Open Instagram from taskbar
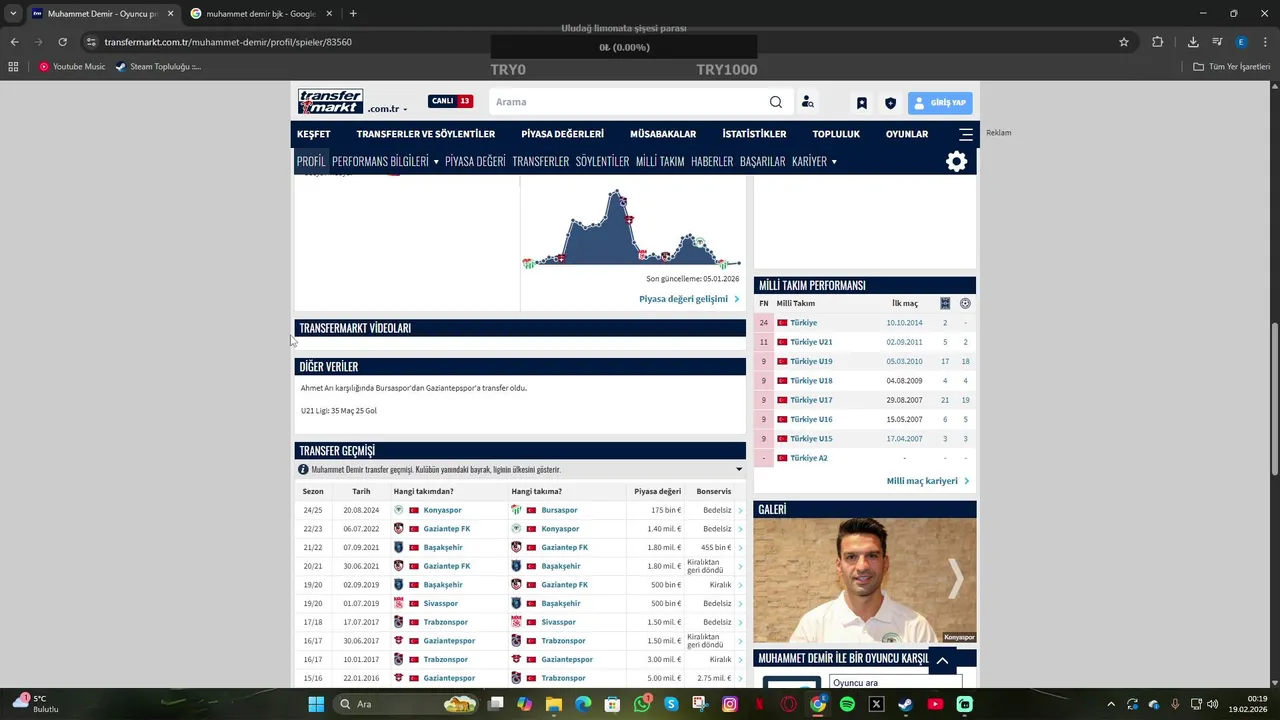The width and height of the screenshot is (1280, 720). (x=730, y=704)
